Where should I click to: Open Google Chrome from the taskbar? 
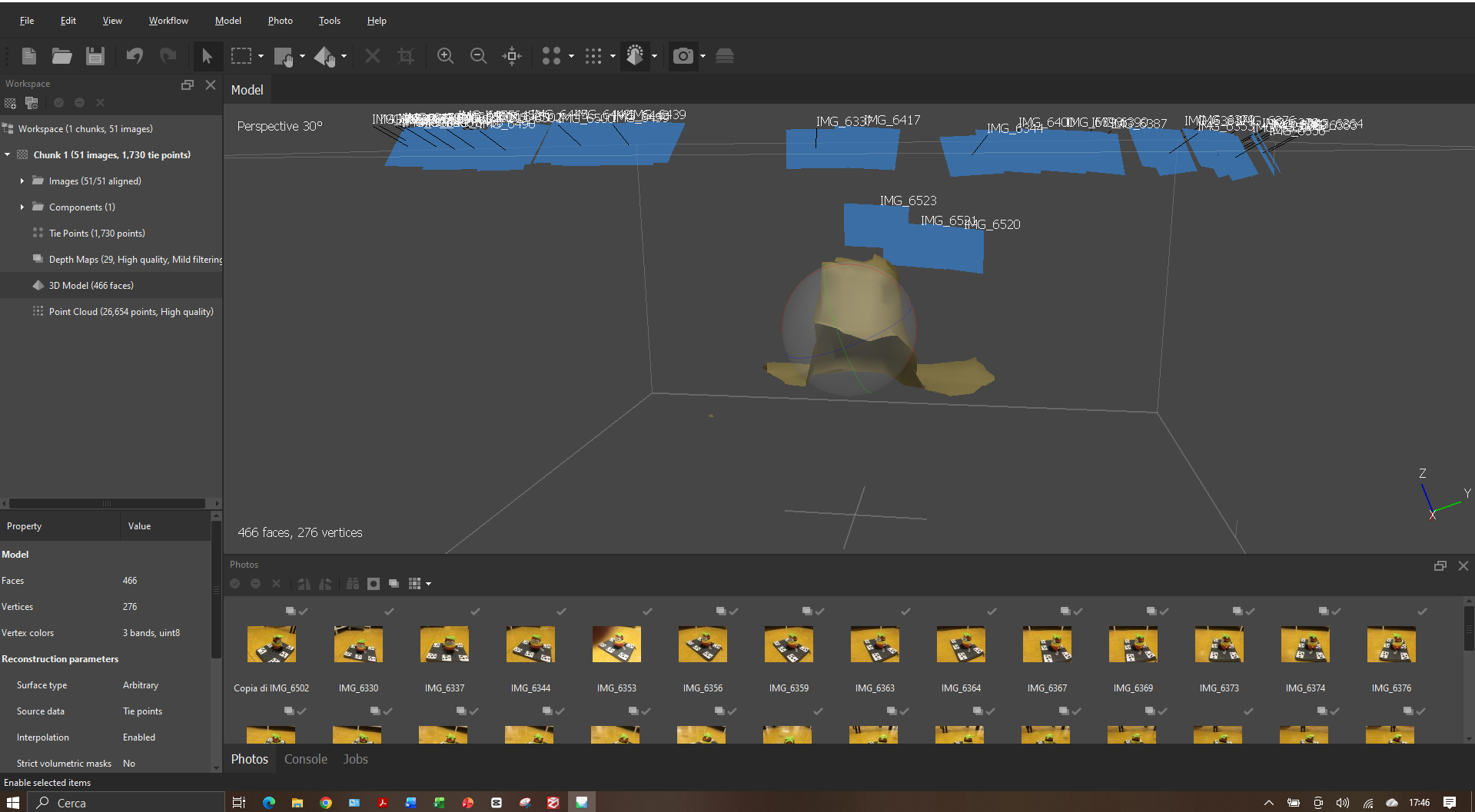tap(325, 802)
